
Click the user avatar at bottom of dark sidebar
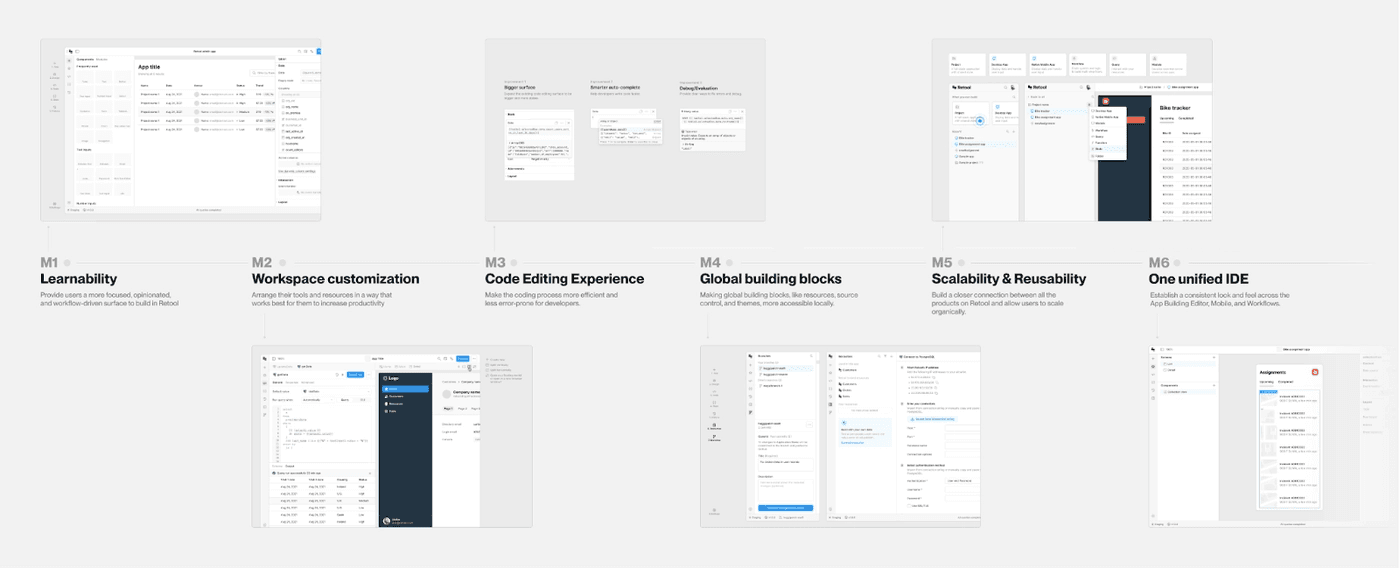point(386,520)
